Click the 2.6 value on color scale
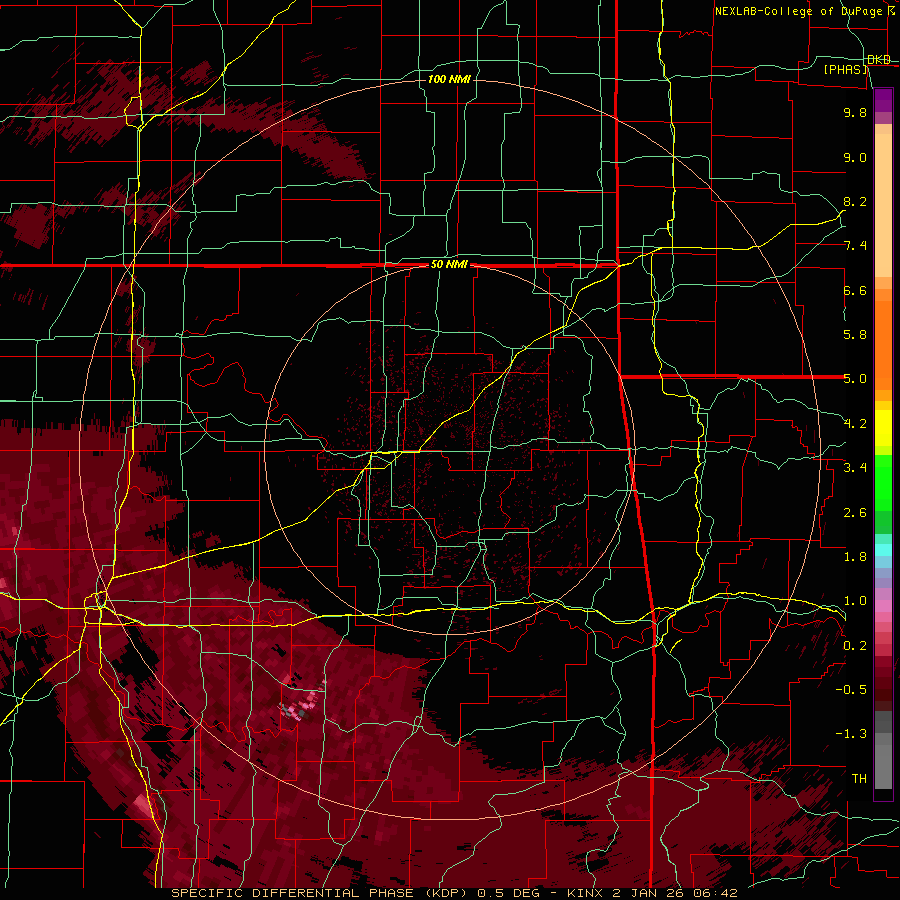This screenshot has height=900, width=900. [x=855, y=513]
